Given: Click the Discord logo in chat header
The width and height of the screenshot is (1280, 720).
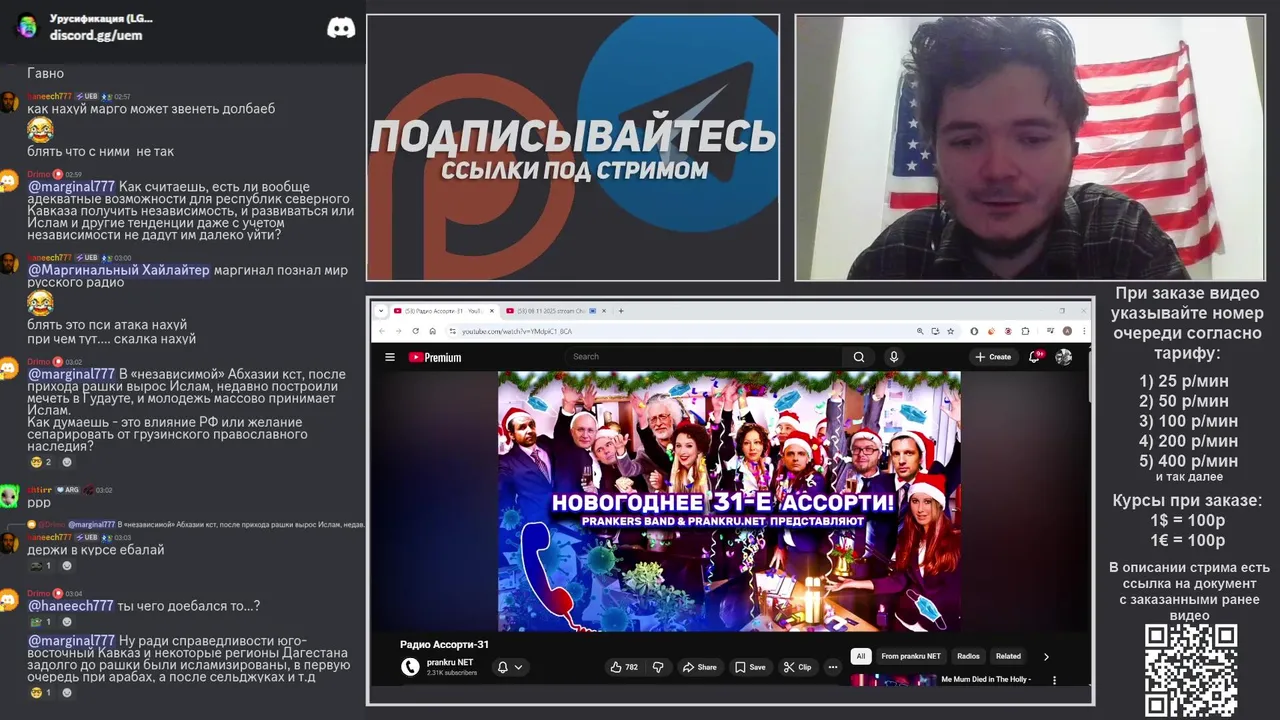Looking at the screenshot, I should click(341, 28).
